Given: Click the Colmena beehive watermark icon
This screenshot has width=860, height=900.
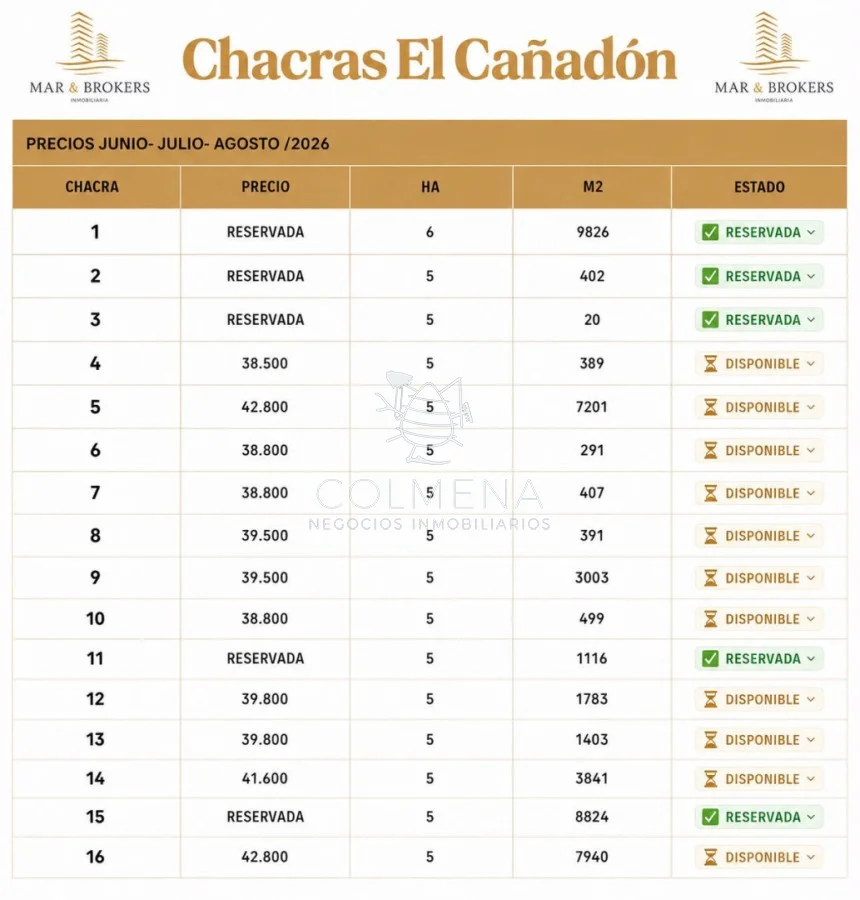Looking at the screenshot, I should coord(424,416).
